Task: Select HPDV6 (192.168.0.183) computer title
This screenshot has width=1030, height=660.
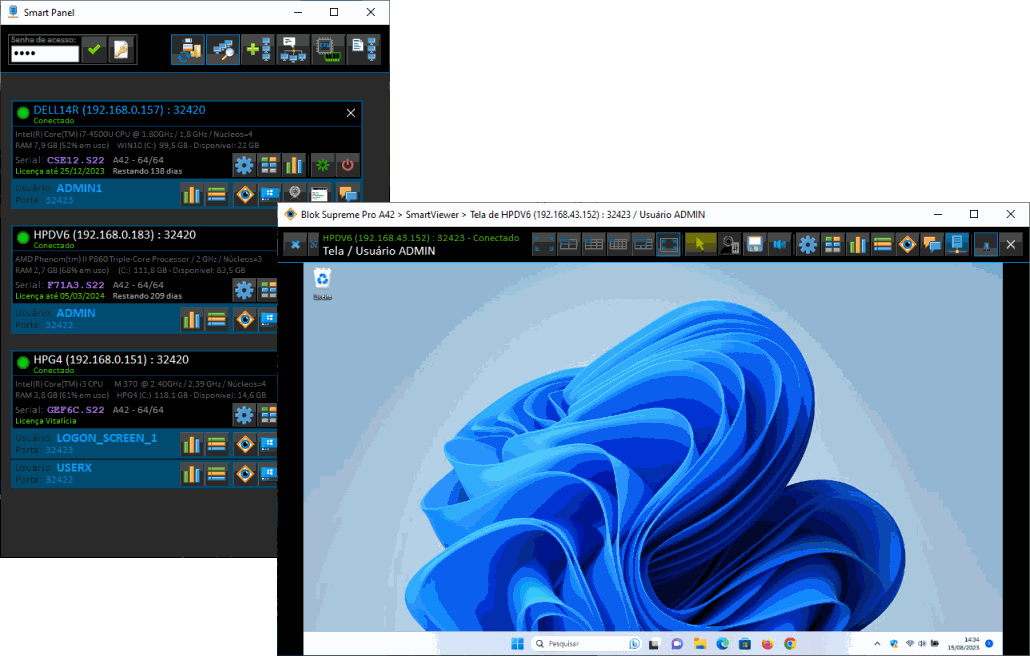Action: point(115,234)
